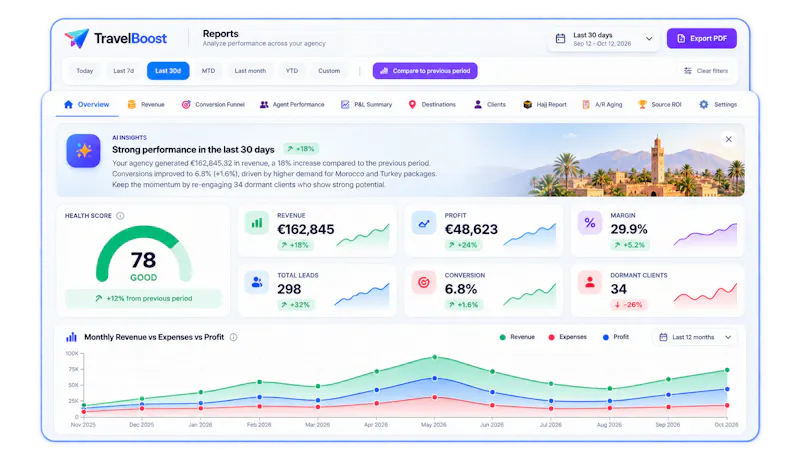Click the Conversion value 6.8%
This screenshot has width=800, height=450.
(x=461, y=289)
